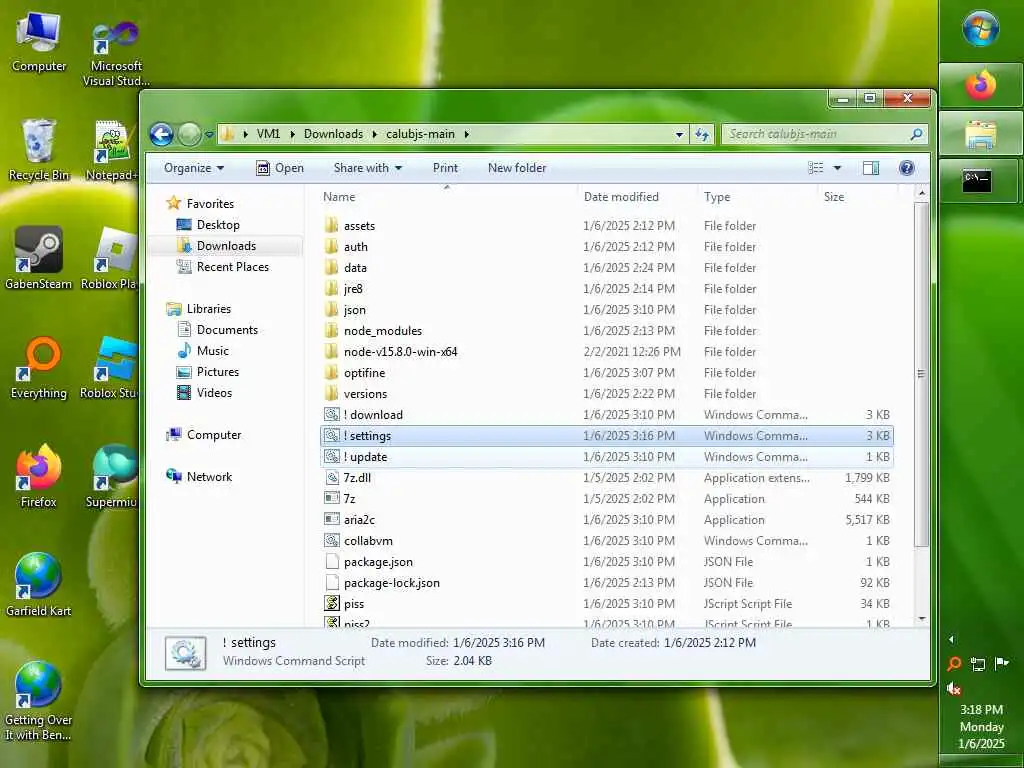Launch the Roblox Player desktop shortcut

(111, 258)
